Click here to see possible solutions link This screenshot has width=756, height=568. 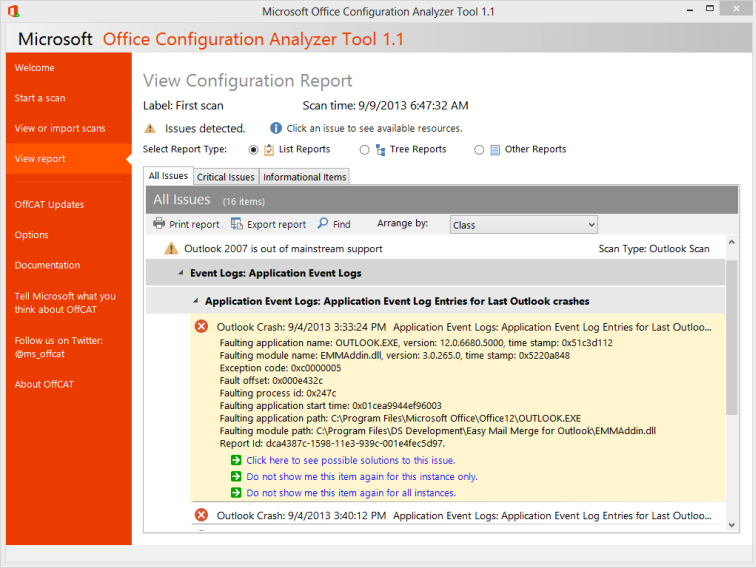coord(350,460)
